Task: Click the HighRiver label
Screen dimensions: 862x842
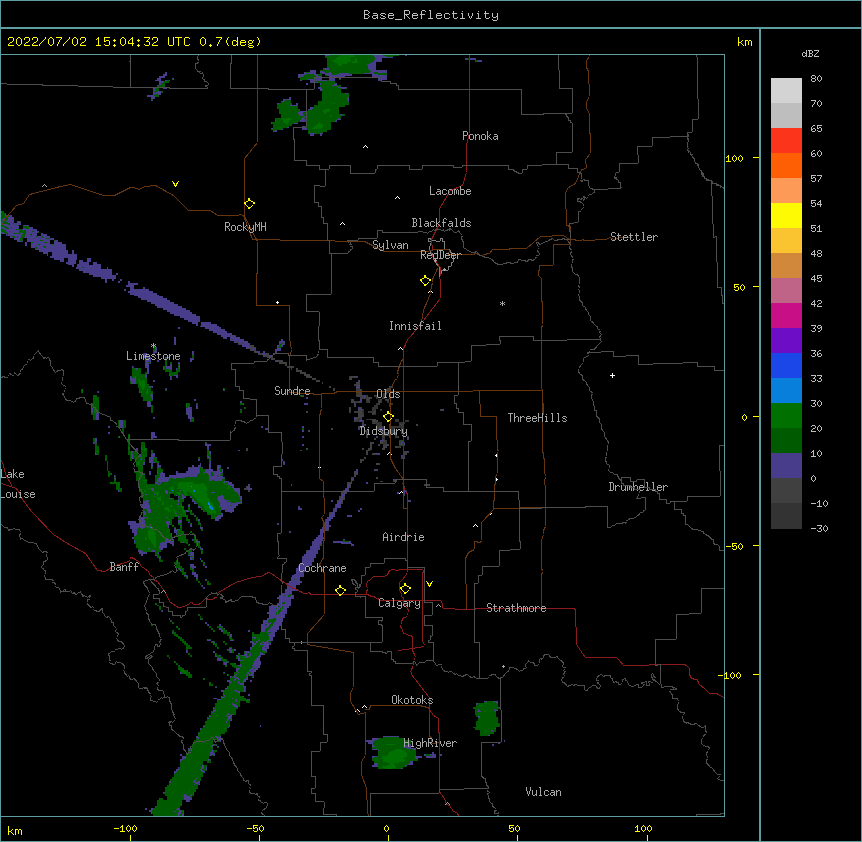Action: click(430, 743)
